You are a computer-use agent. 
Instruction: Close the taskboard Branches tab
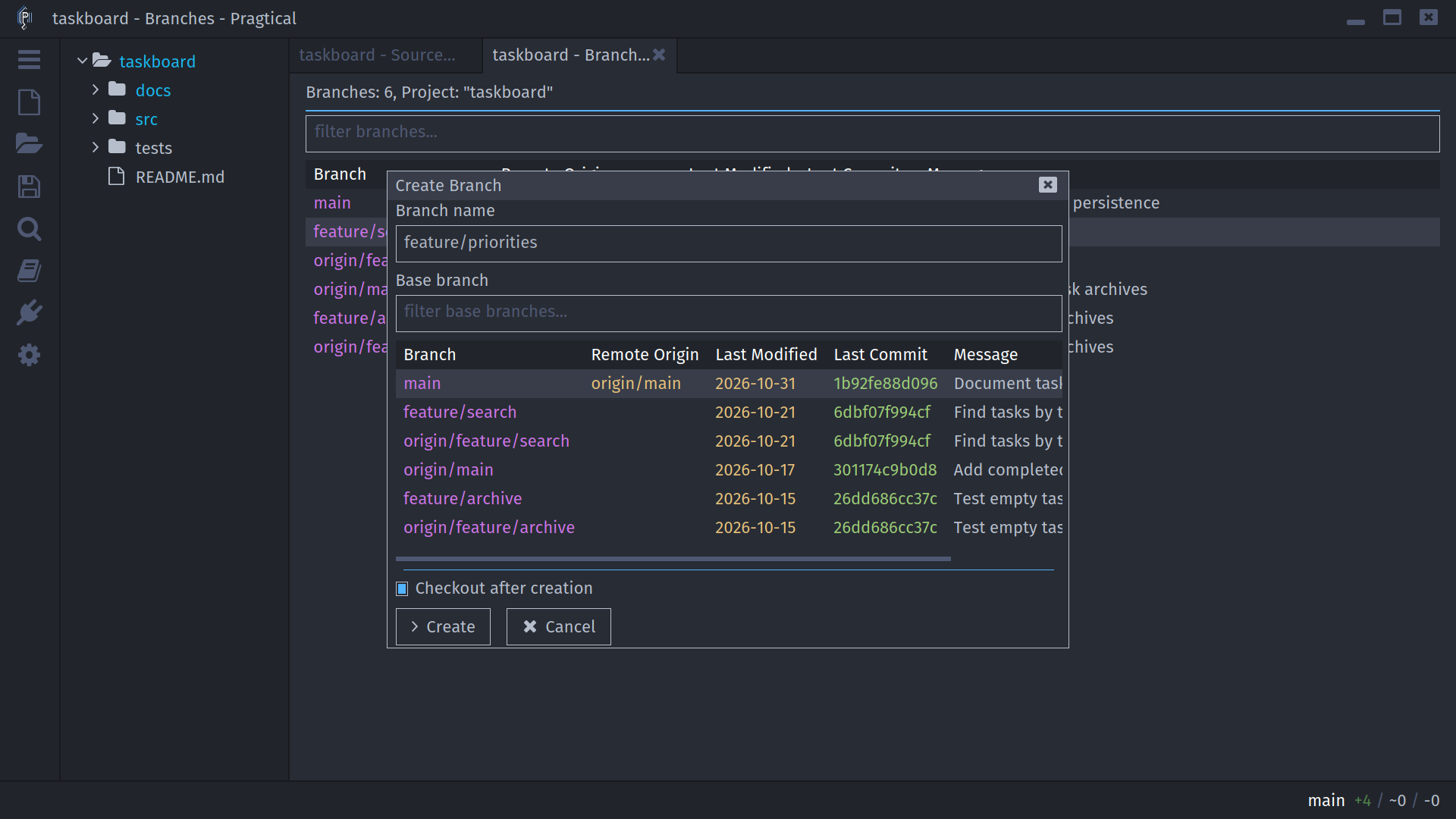pos(659,55)
